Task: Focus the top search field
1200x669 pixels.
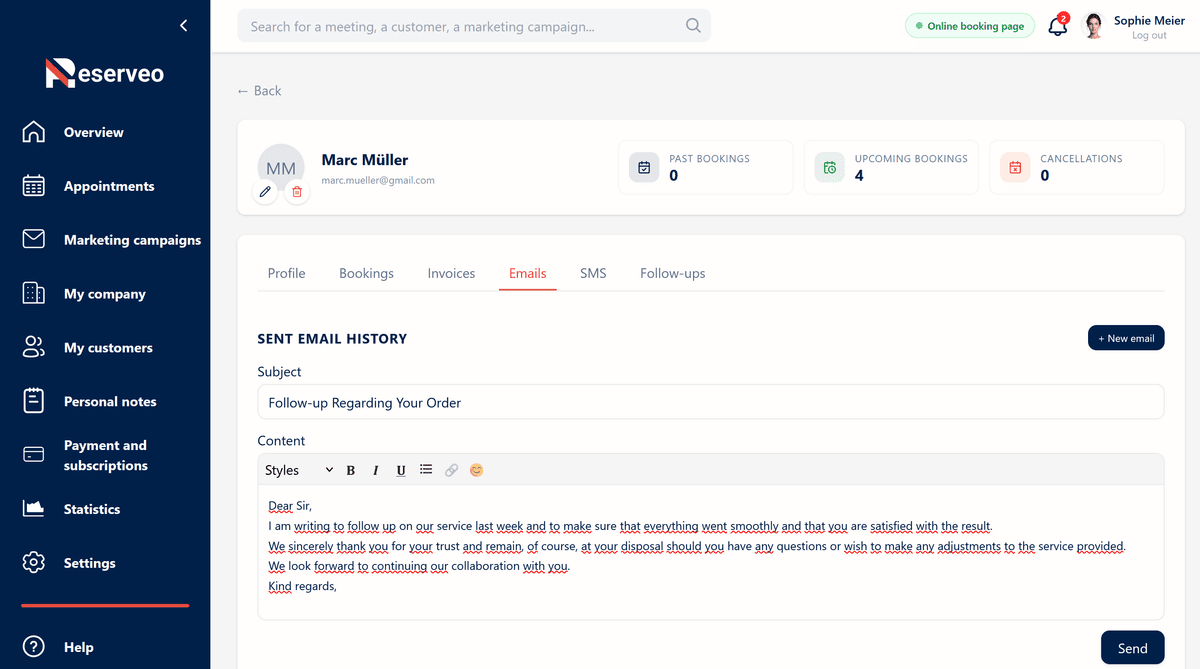Action: coord(474,26)
